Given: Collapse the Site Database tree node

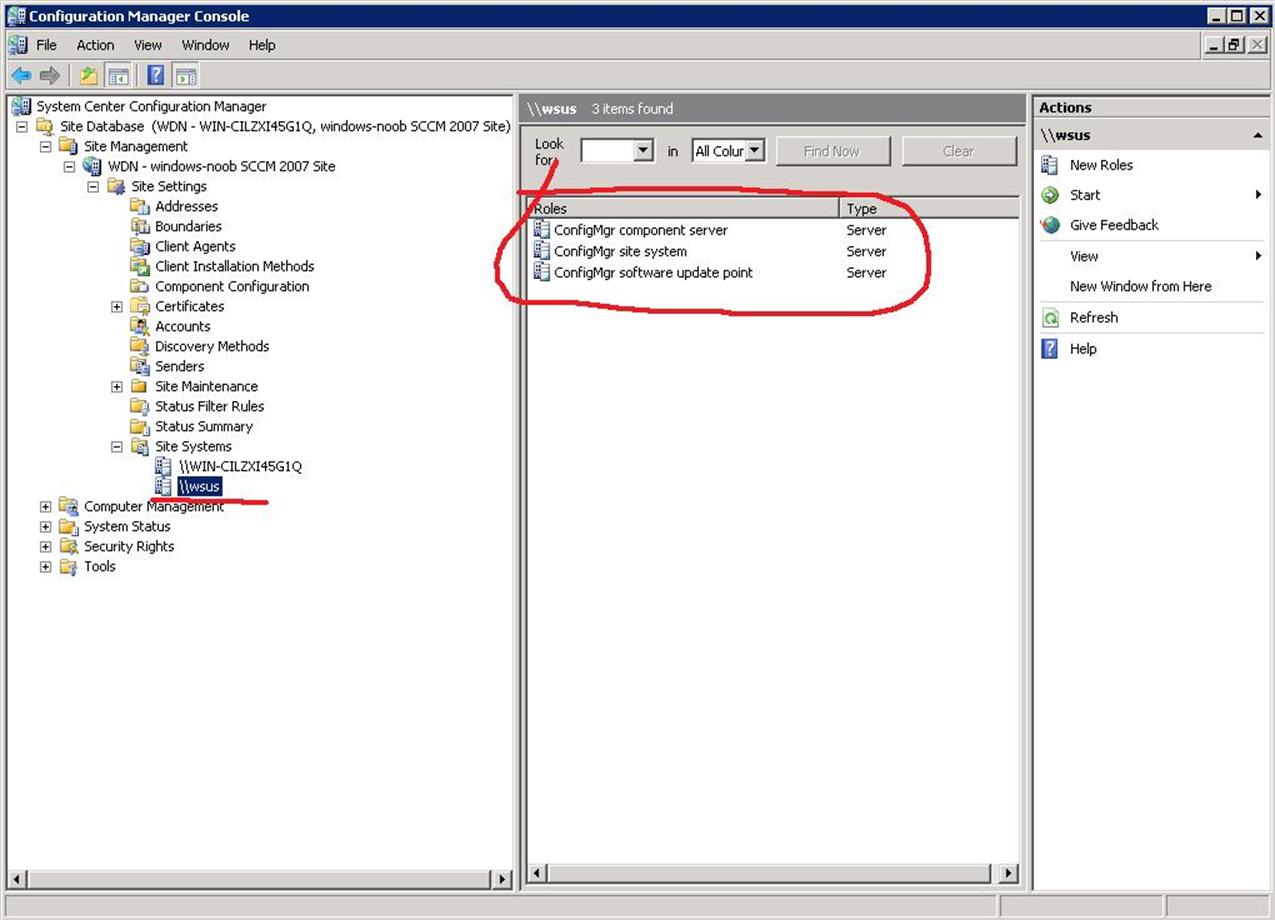Looking at the screenshot, I should pos(21,126).
